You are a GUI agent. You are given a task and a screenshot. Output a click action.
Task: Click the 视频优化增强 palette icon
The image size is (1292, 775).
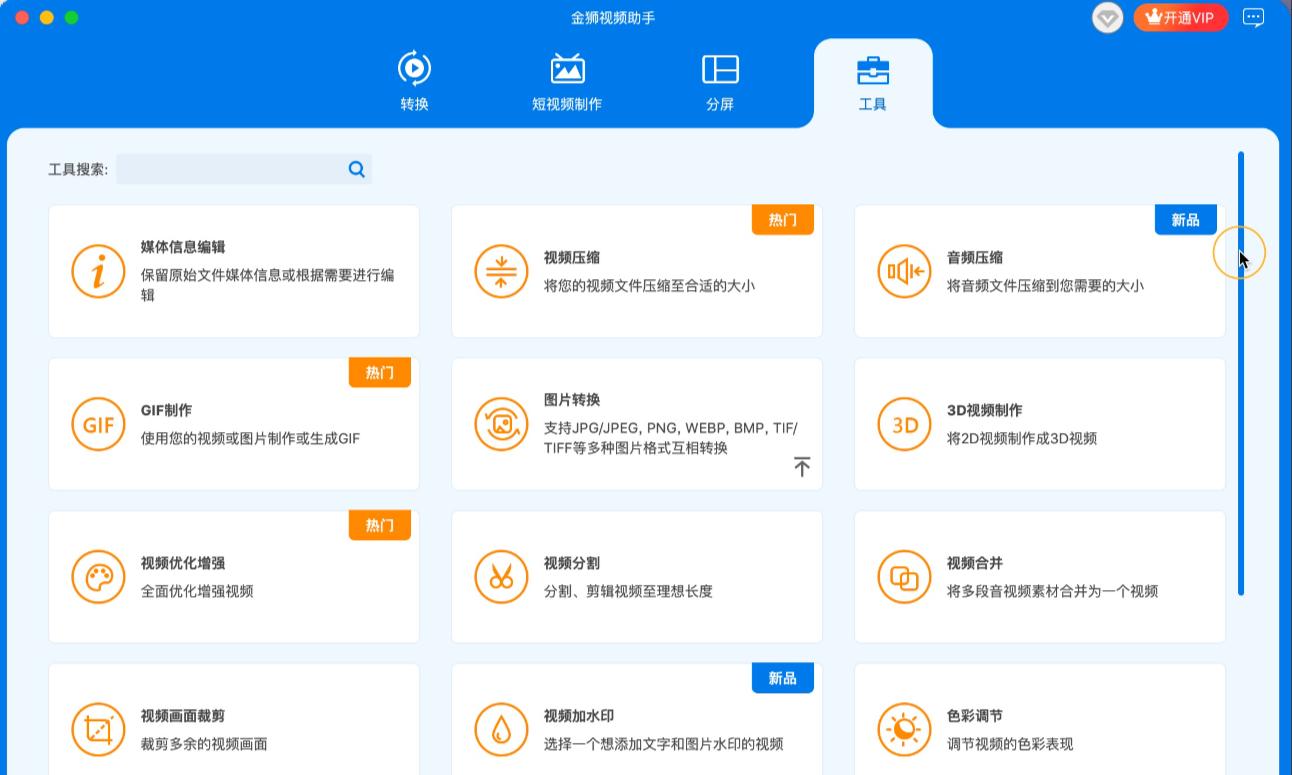(x=98, y=576)
